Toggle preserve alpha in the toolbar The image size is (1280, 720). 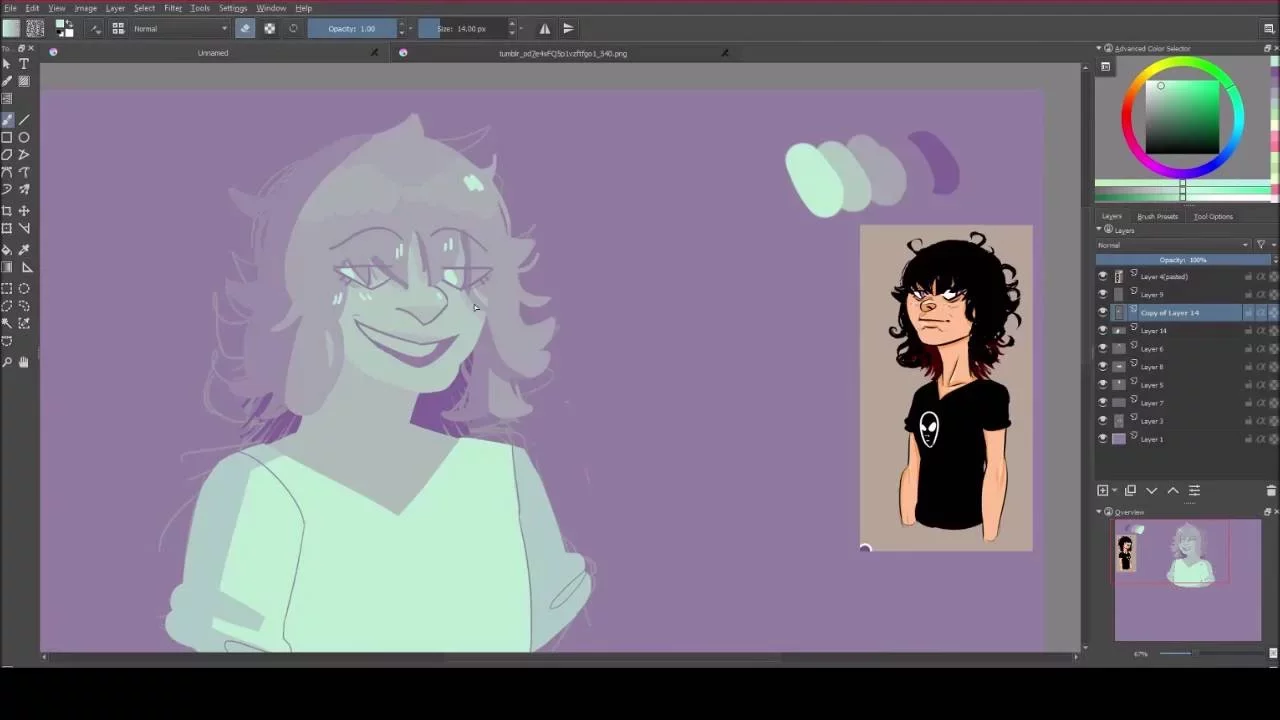coord(269,28)
